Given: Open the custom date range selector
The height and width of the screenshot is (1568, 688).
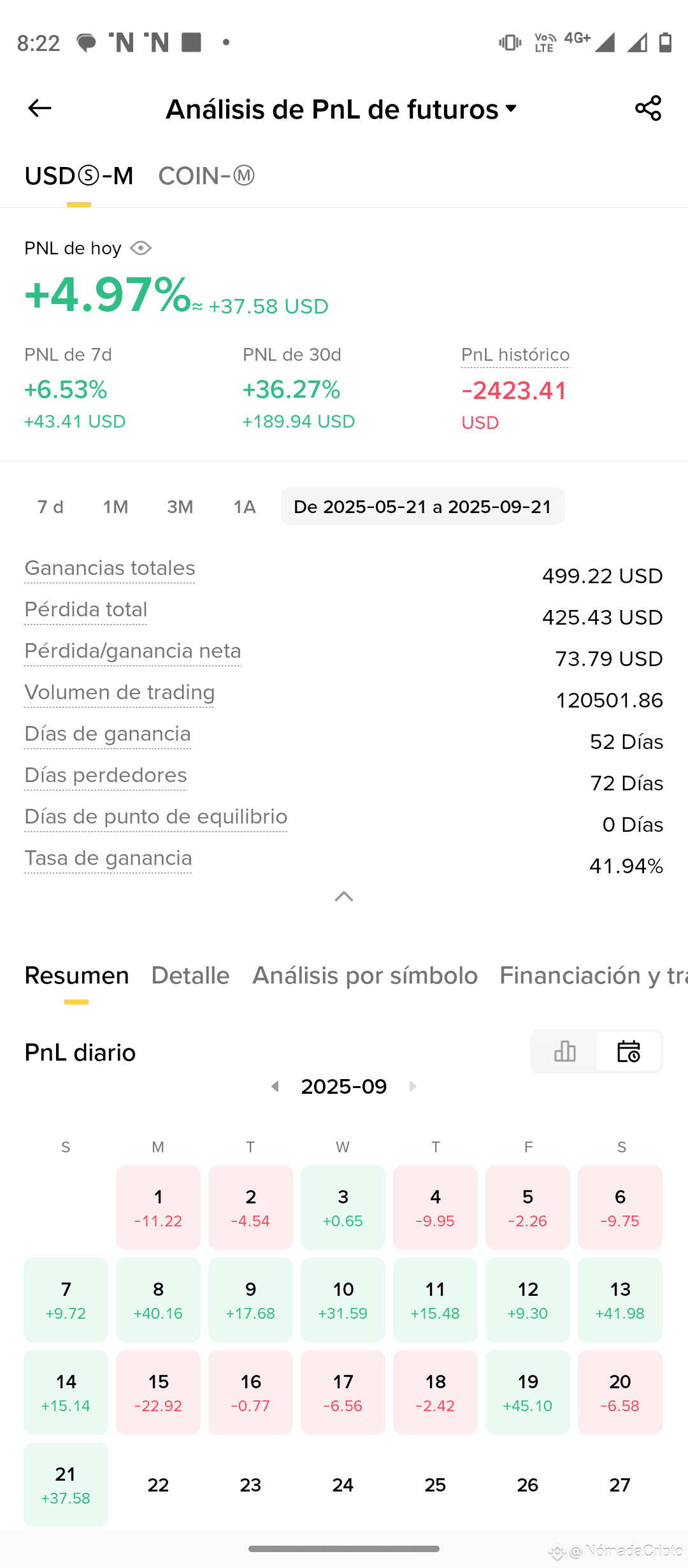Looking at the screenshot, I should [x=422, y=507].
